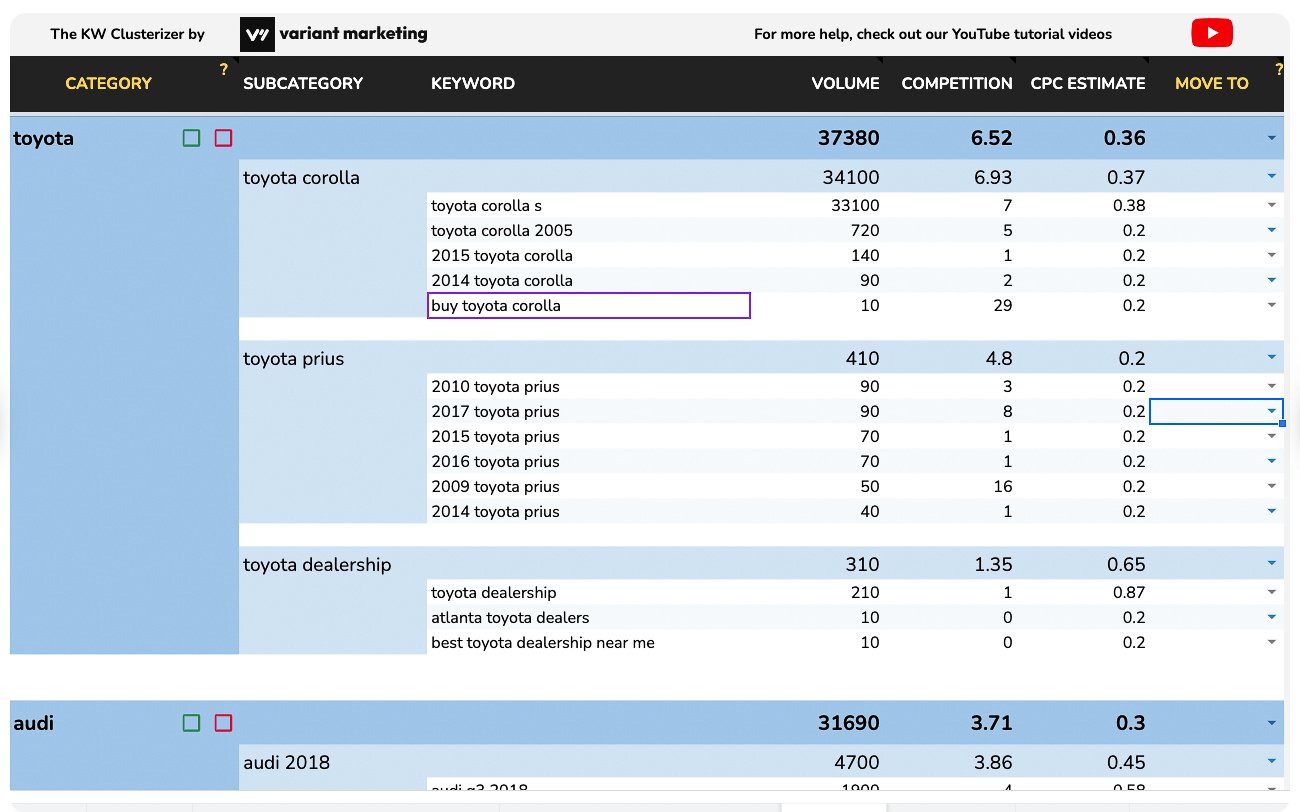
Task: Click toyota corolla s volume 33100
Action: [855, 205]
